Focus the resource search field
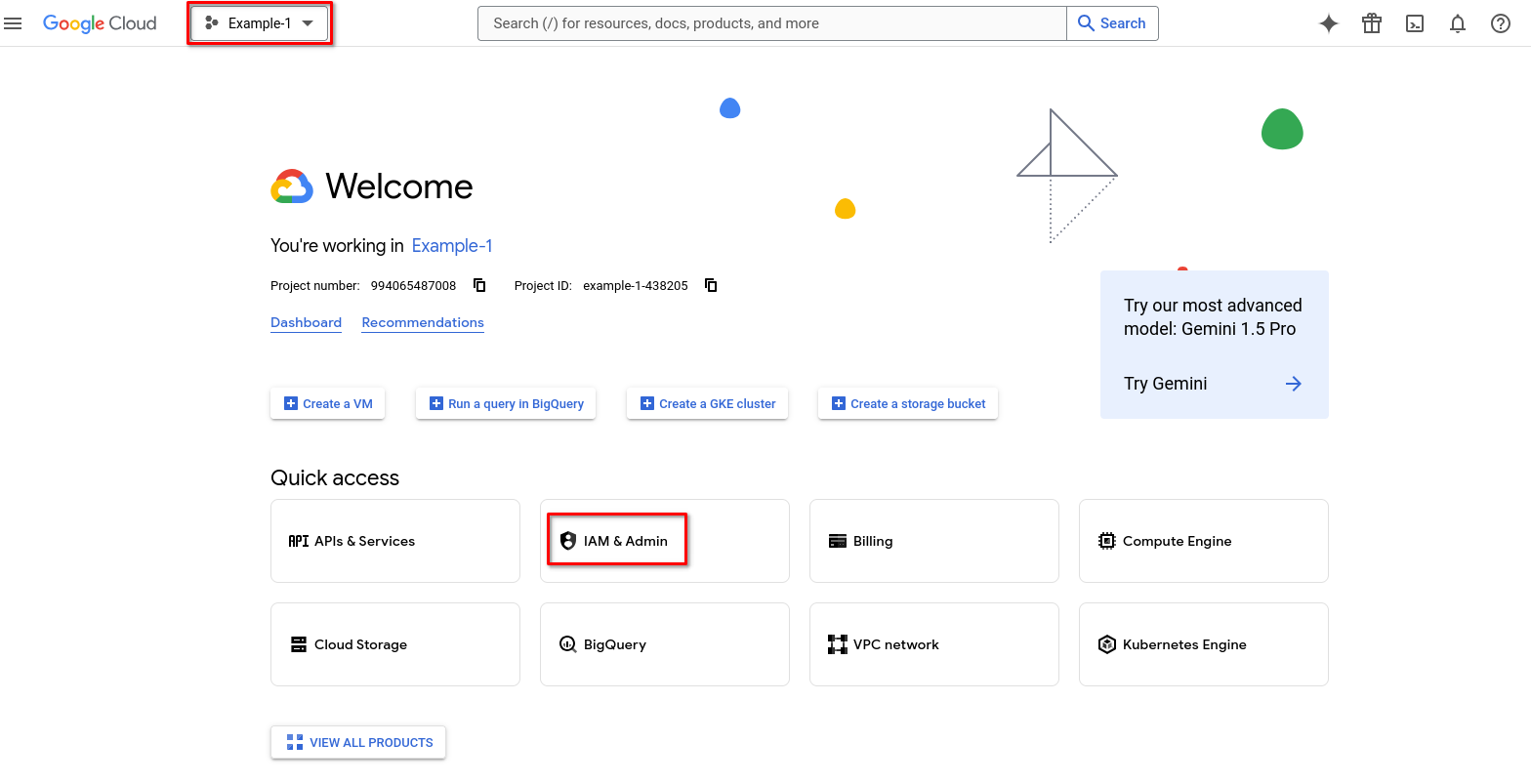Viewport: 1531px width, 784px height. pos(772,23)
